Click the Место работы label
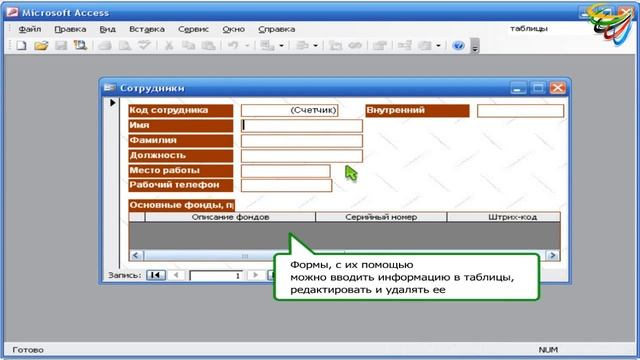Image resolution: width=640 pixels, height=360 pixels. pos(180,171)
